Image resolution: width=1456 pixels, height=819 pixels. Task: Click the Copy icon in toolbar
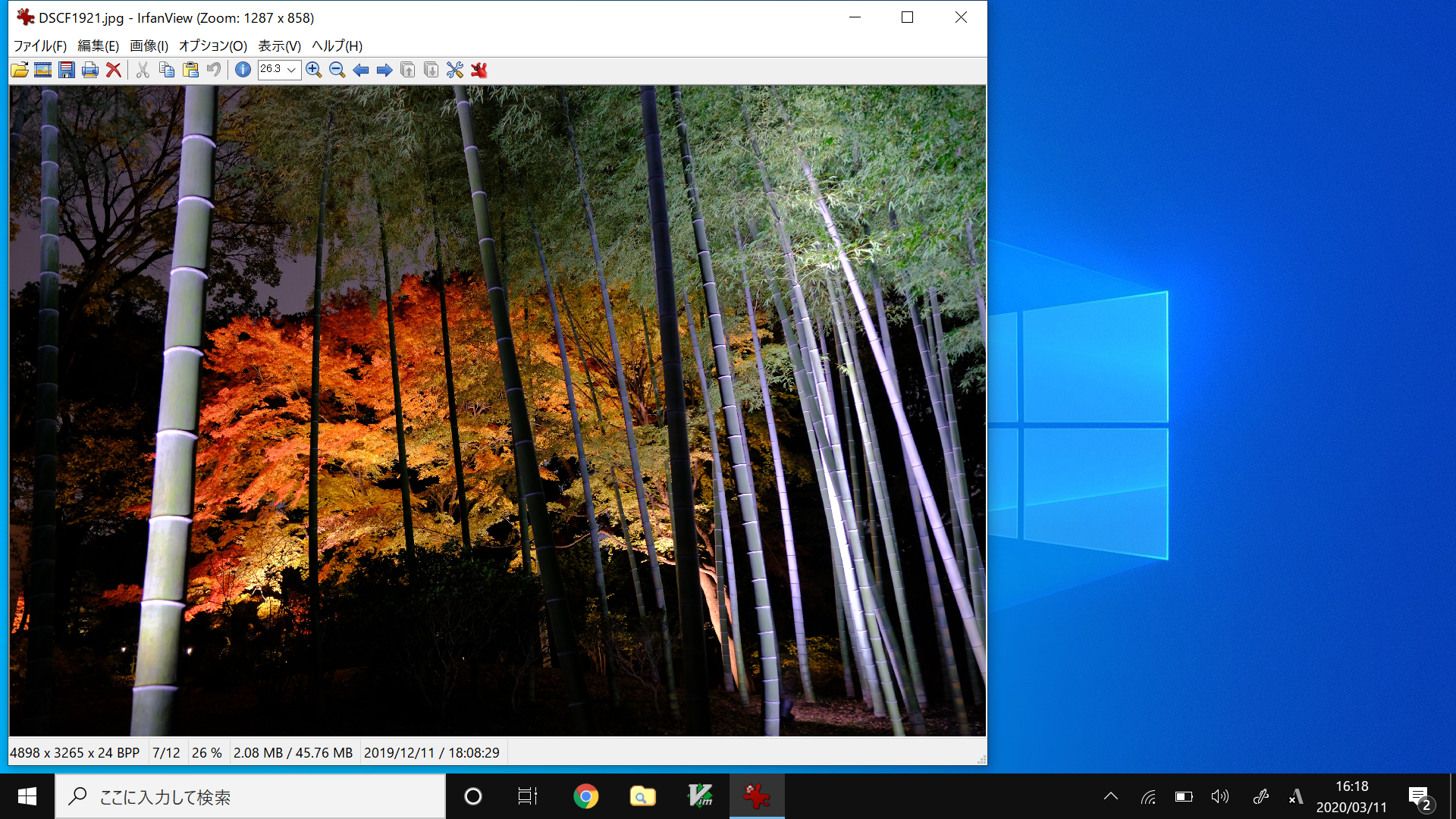point(167,71)
